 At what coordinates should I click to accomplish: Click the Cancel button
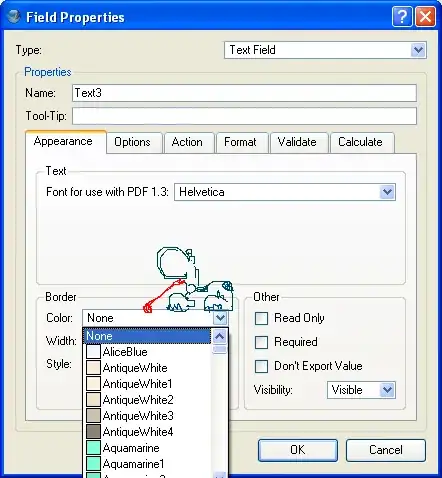(386, 450)
